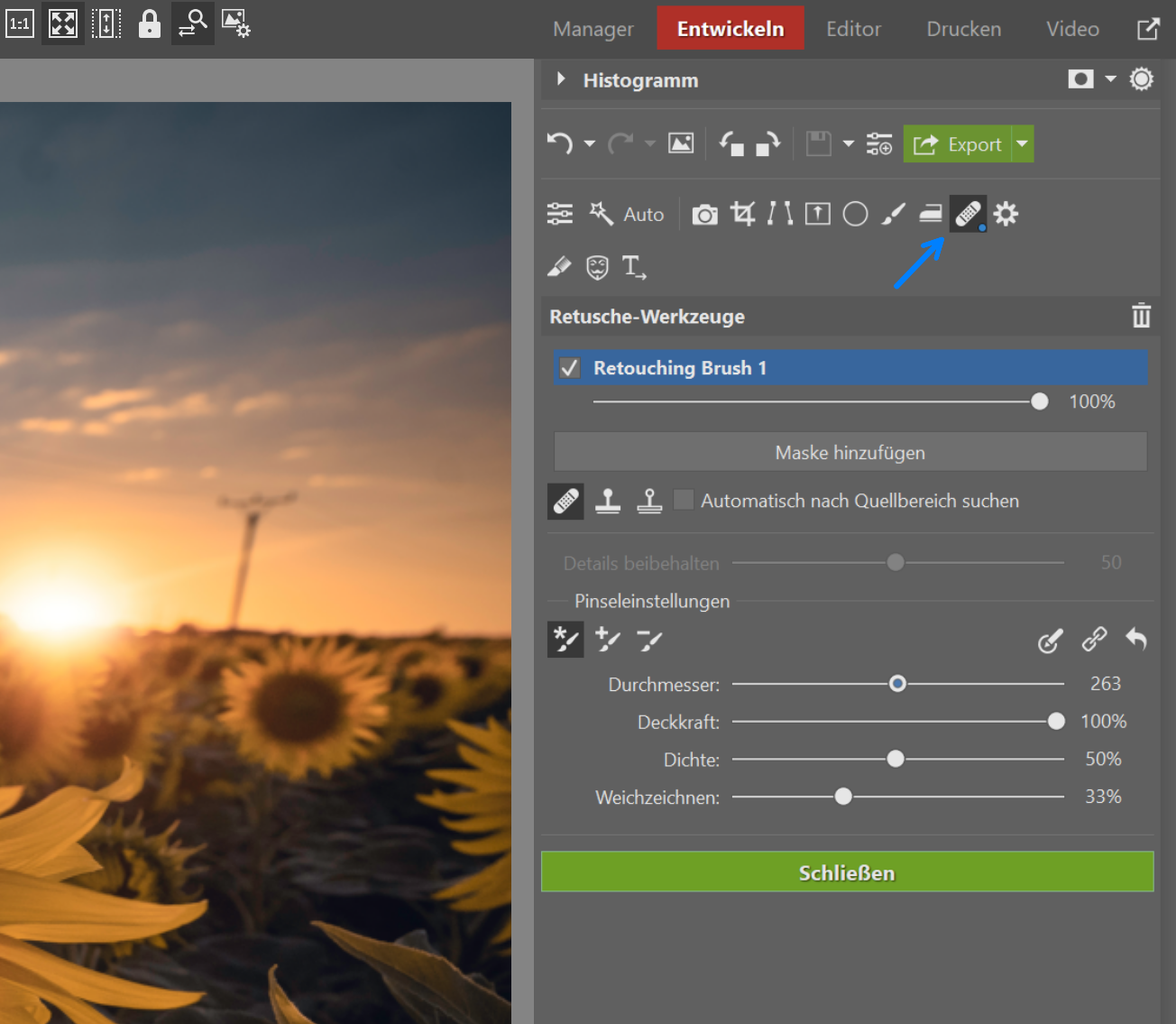Image resolution: width=1176 pixels, height=1024 pixels.
Task: Rotate image to the left
Action: point(731,143)
